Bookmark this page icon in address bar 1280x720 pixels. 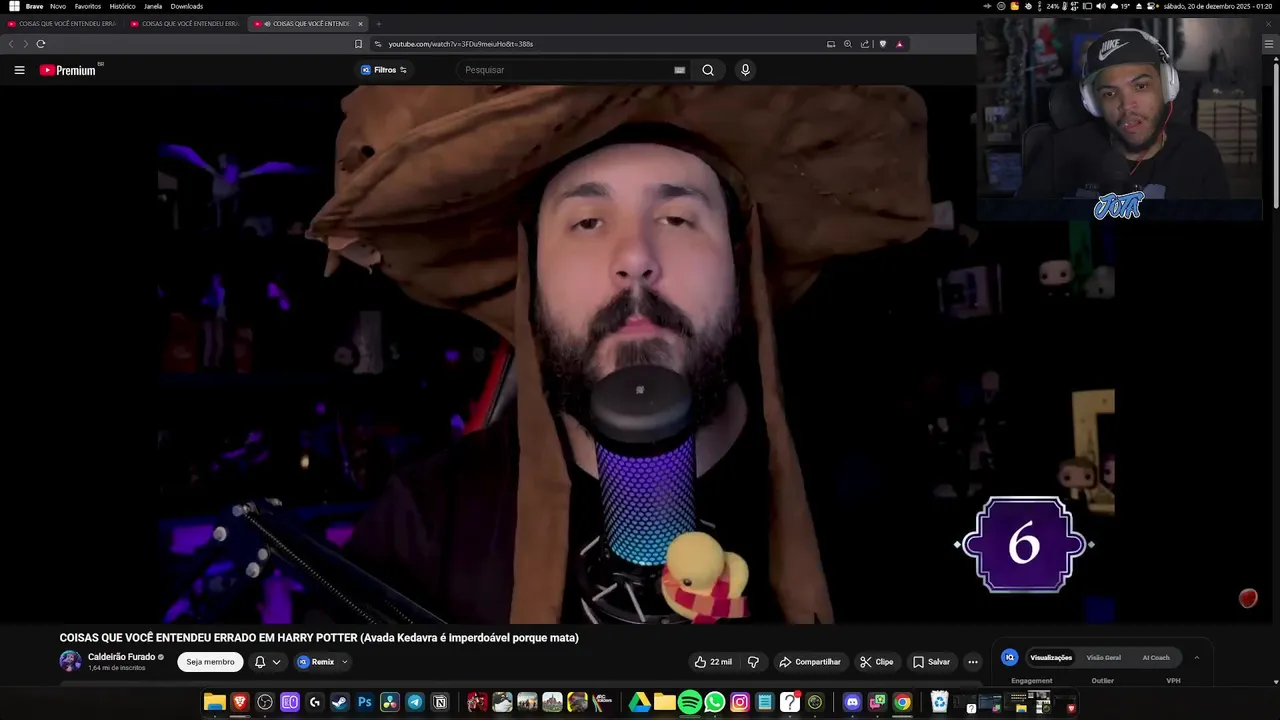pyautogui.click(x=358, y=44)
